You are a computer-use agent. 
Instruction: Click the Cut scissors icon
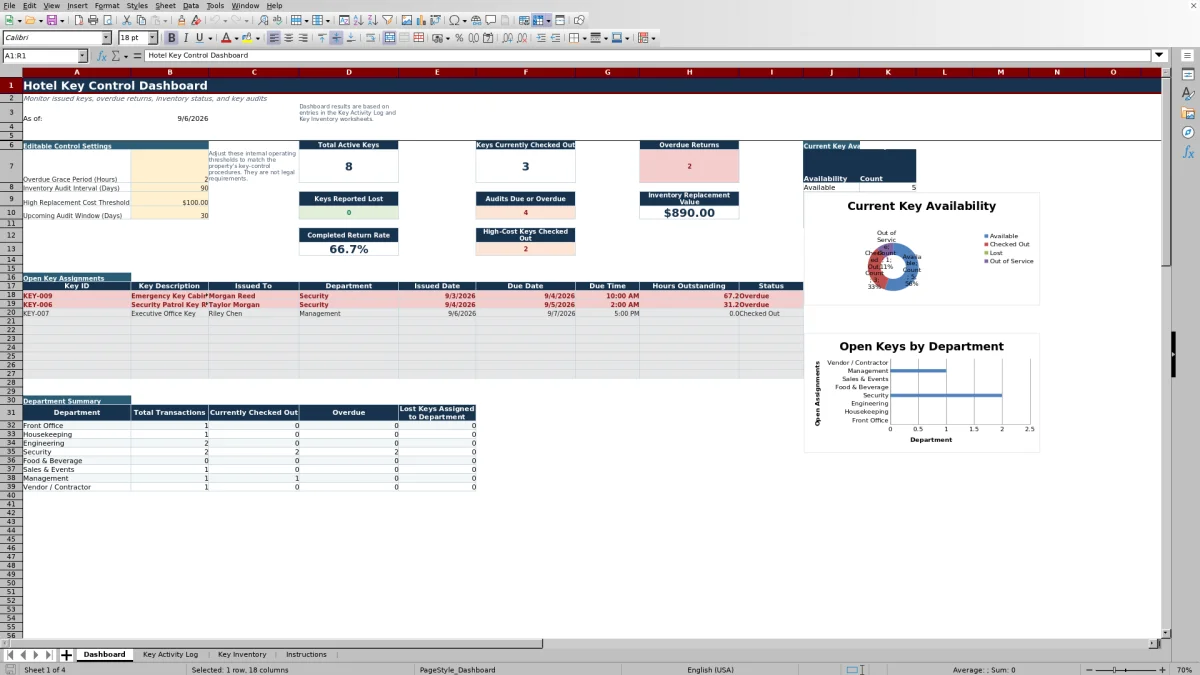(x=126, y=20)
